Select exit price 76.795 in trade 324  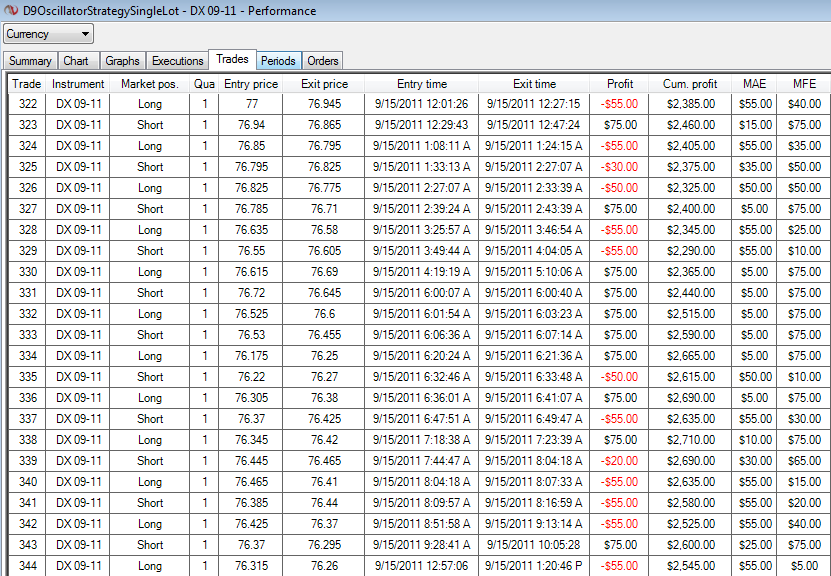click(324, 146)
